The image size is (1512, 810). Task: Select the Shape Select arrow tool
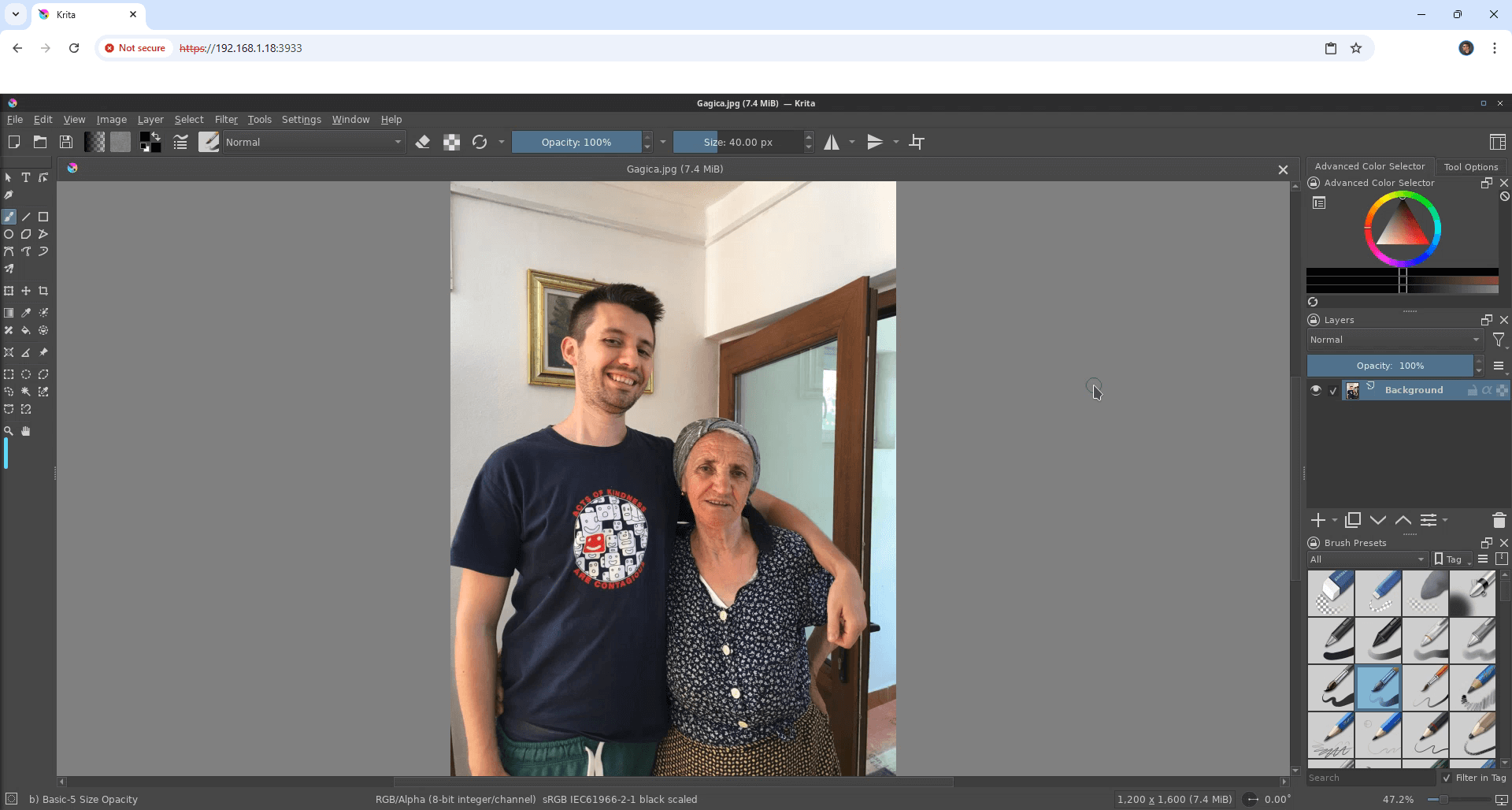(9, 177)
